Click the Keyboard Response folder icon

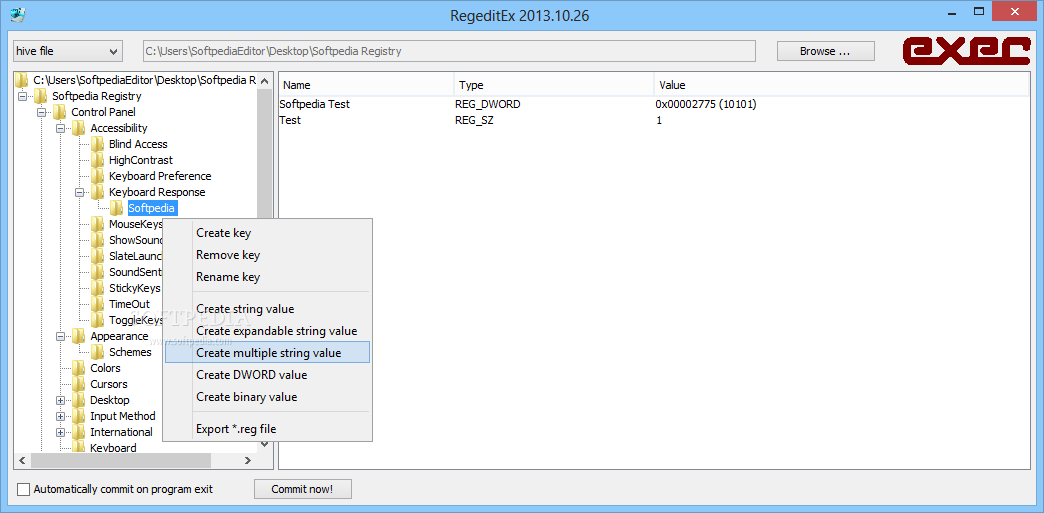[98, 192]
